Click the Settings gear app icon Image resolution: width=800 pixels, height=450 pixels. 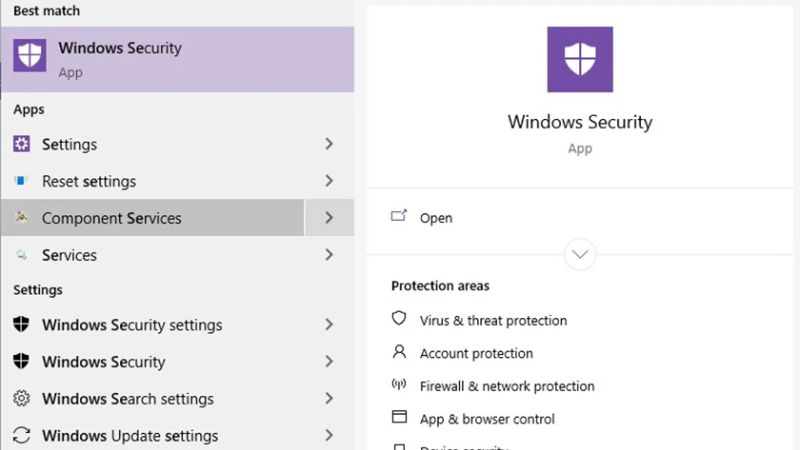coord(21,144)
